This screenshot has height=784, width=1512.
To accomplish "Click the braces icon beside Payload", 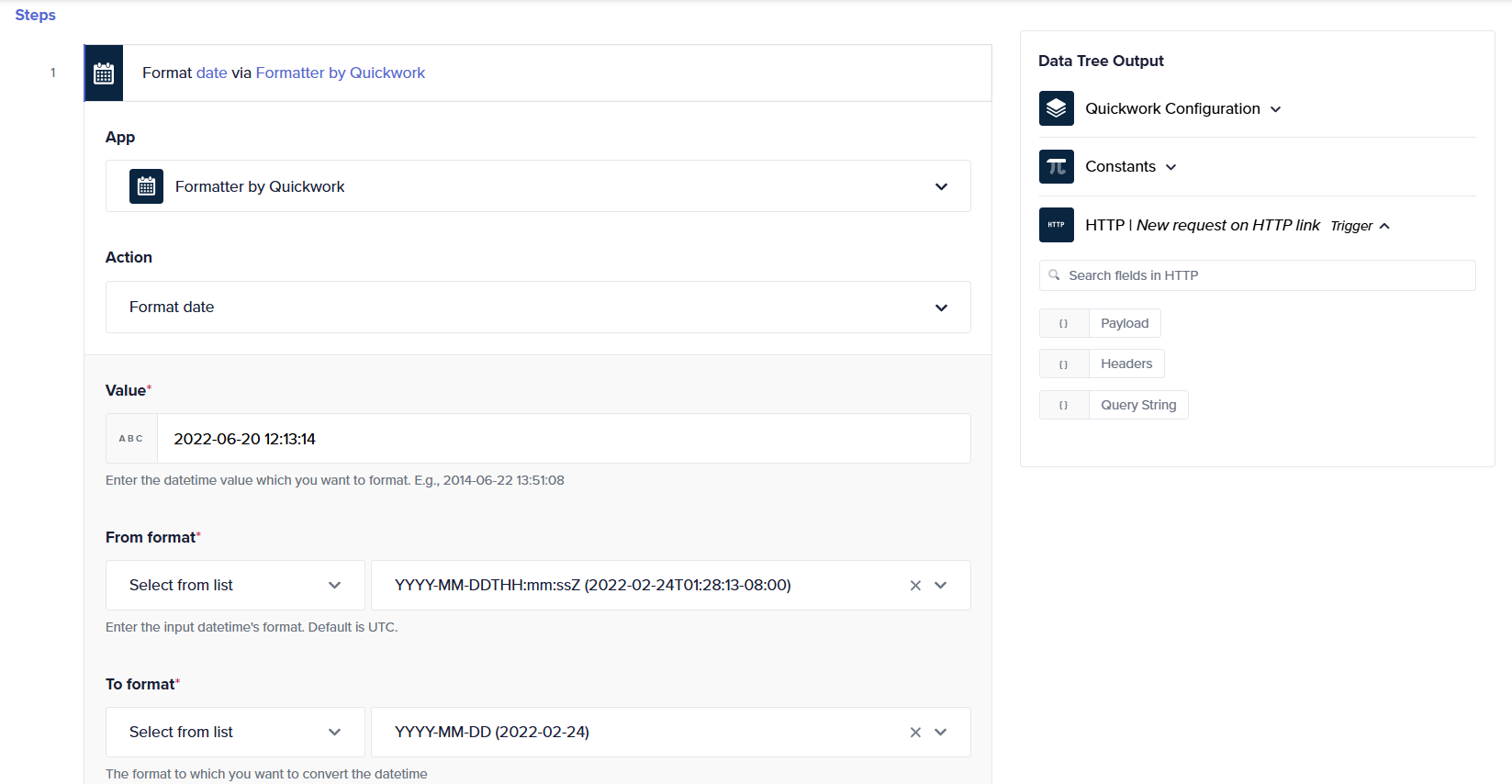I will tap(1064, 323).
